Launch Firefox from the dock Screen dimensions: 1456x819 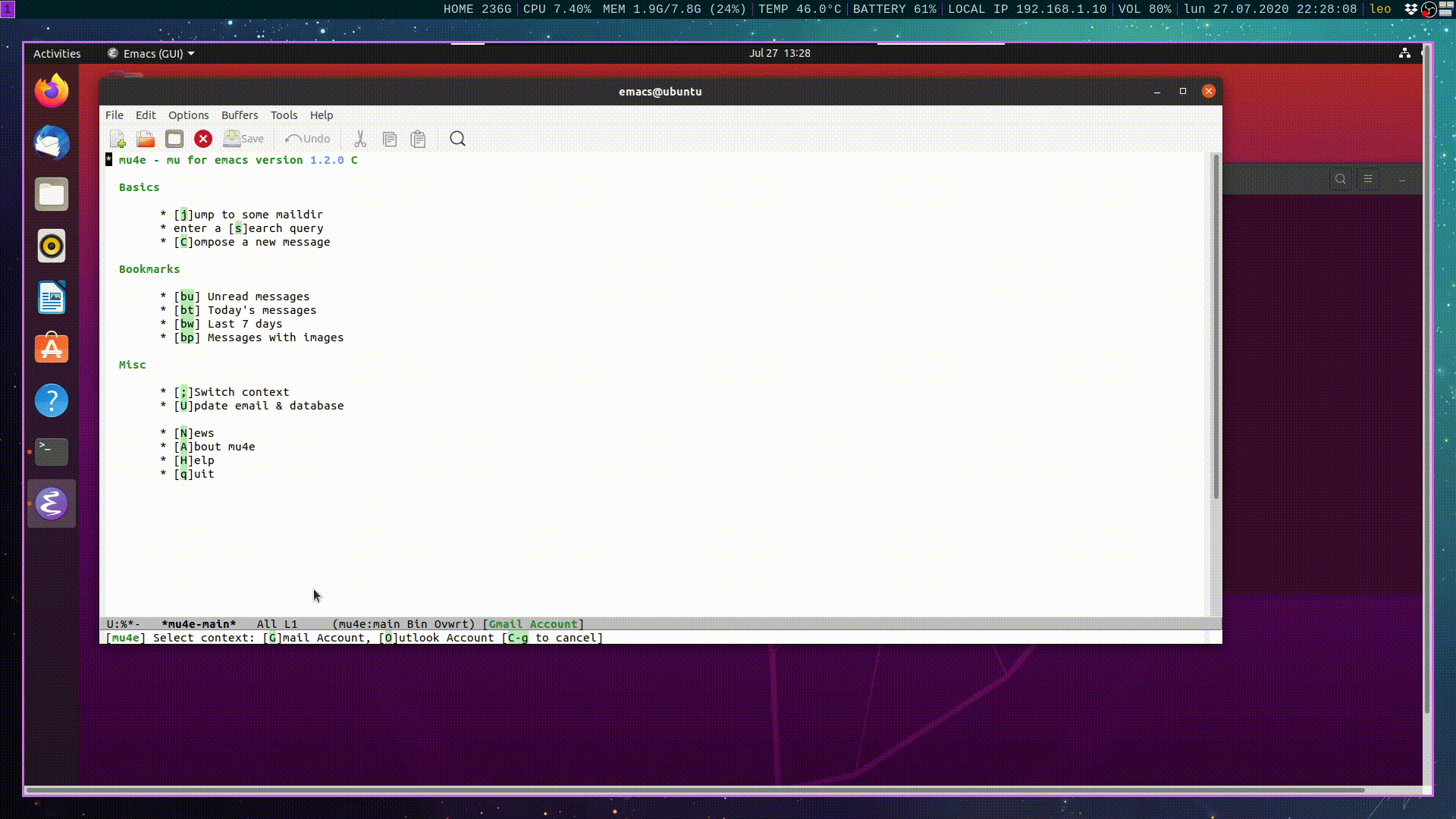click(52, 91)
